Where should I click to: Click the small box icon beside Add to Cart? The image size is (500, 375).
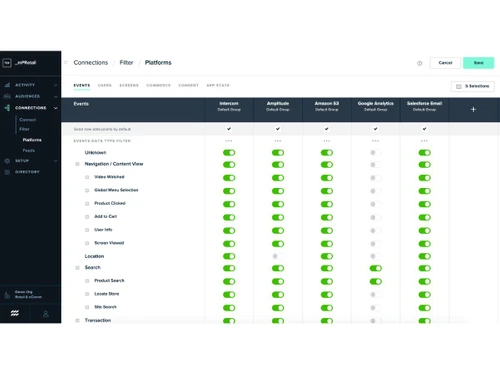[x=87, y=217]
